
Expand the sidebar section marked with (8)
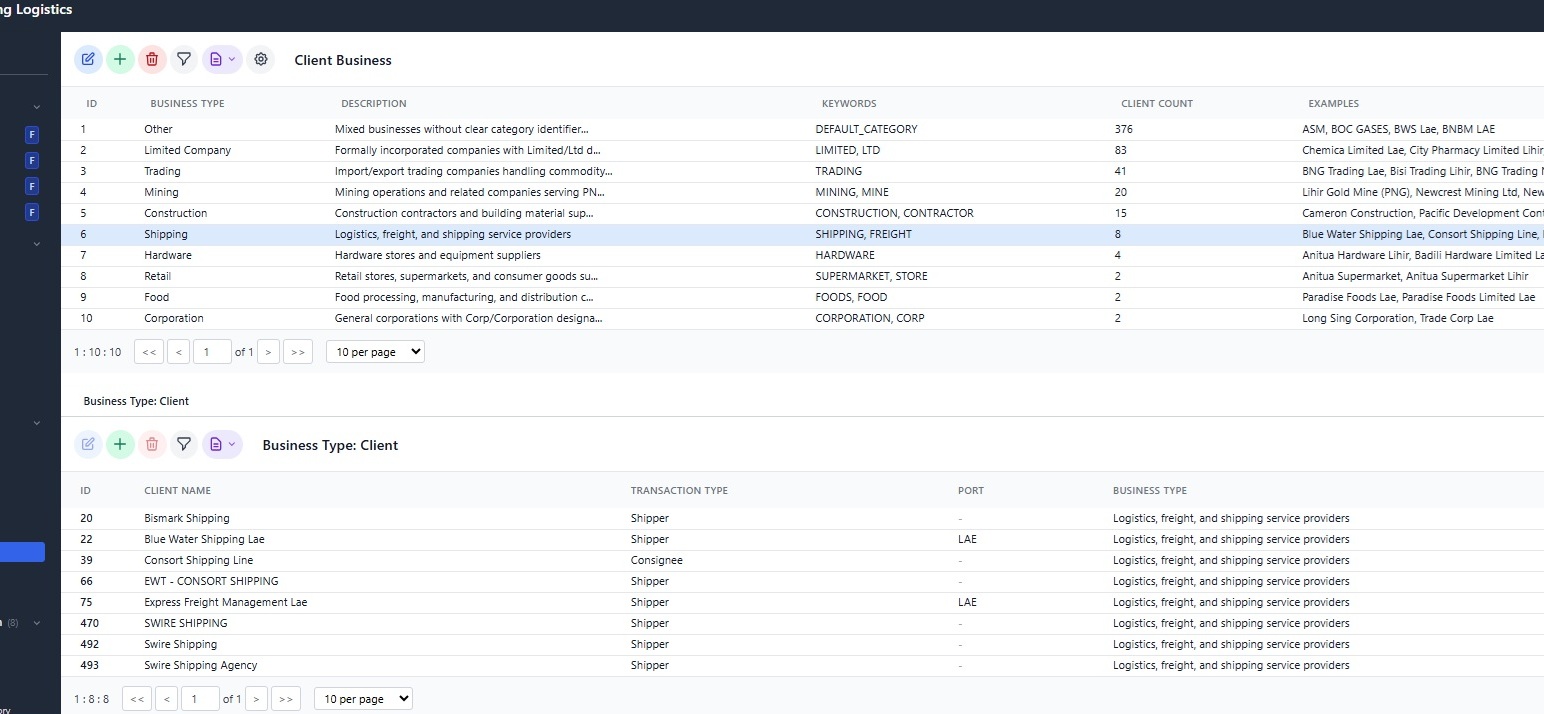click(37, 623)
